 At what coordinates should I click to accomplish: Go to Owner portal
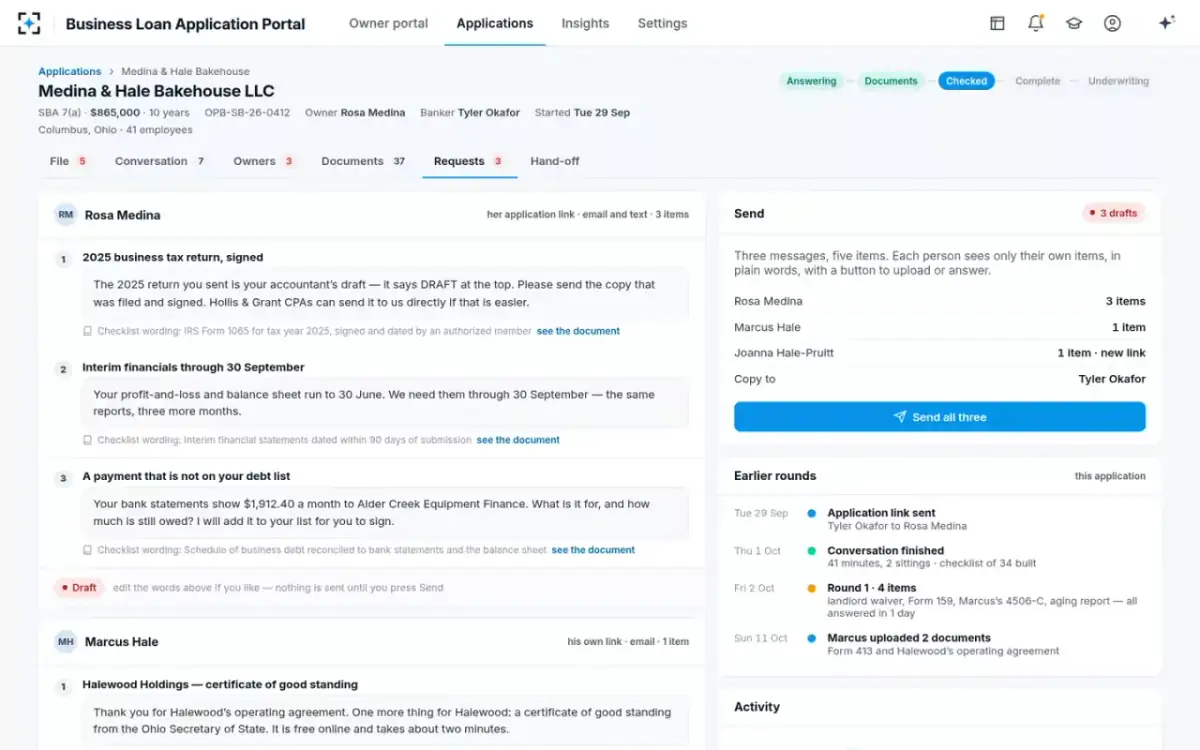tap(388, 23)
